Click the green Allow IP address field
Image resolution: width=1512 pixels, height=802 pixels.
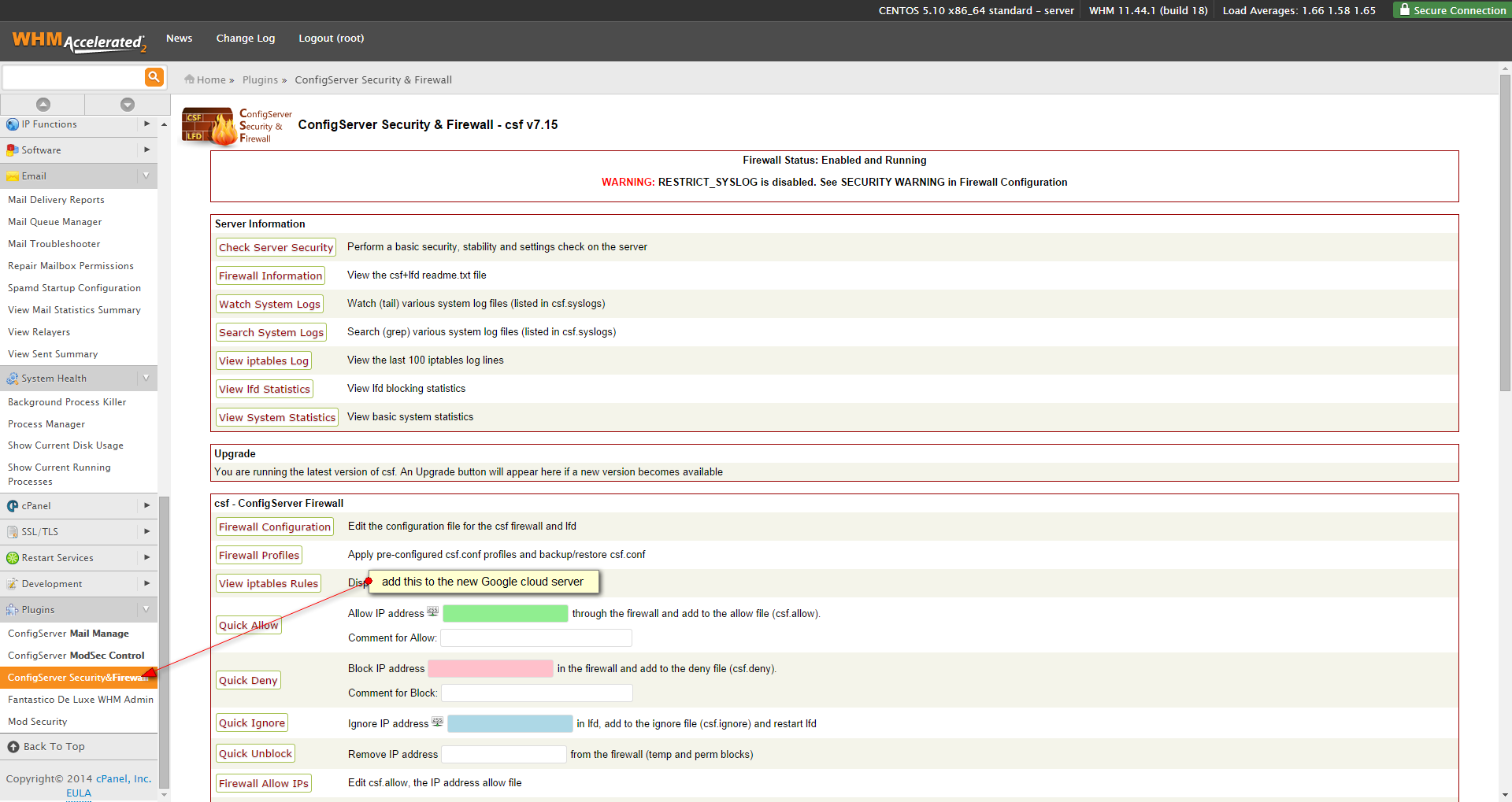pos(506,614)
